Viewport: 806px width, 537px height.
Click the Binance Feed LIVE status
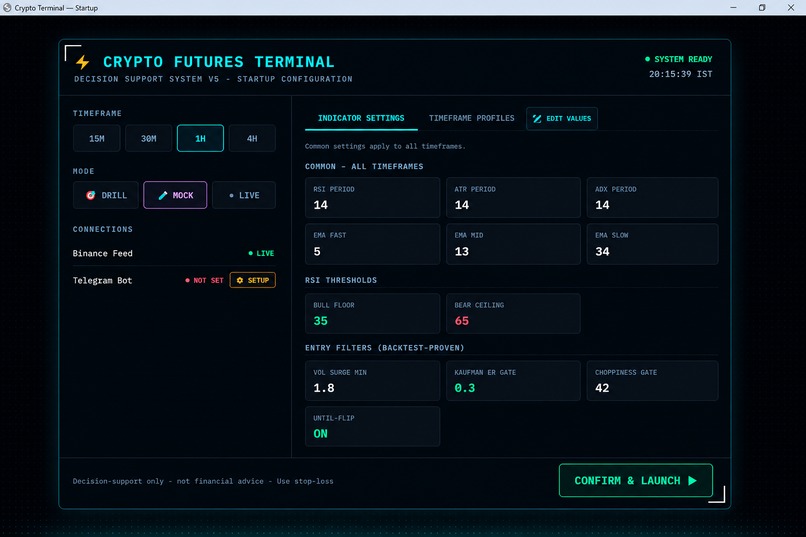pyautogui.click(x=262, y=253)
